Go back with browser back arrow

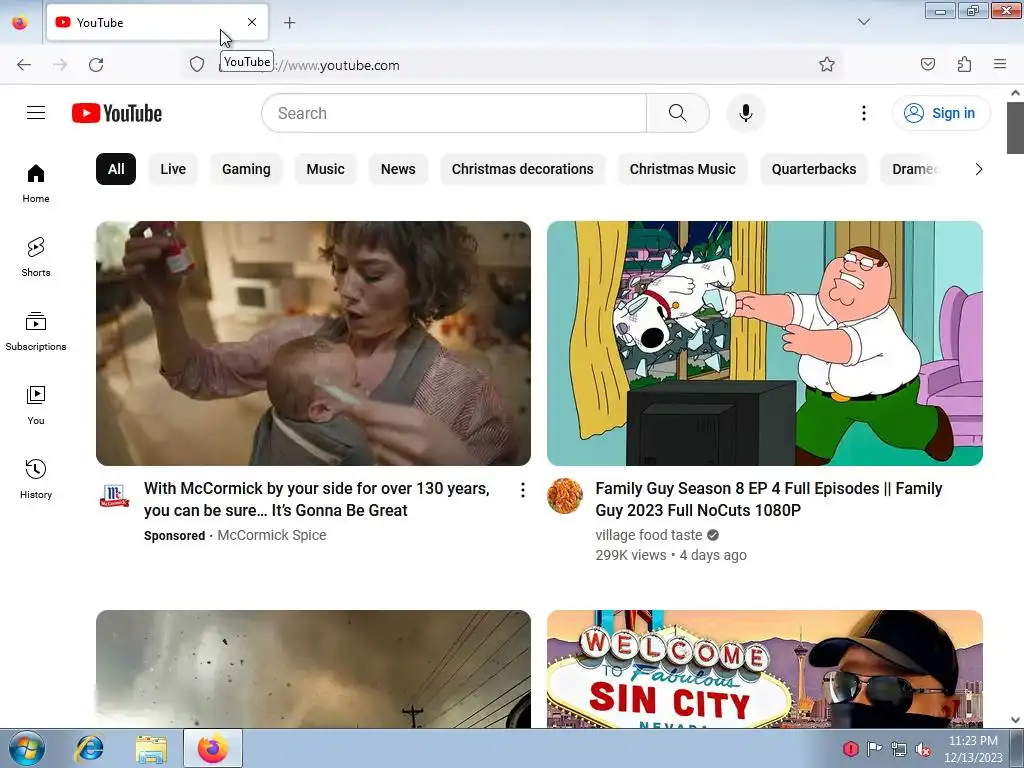(24, 65)
